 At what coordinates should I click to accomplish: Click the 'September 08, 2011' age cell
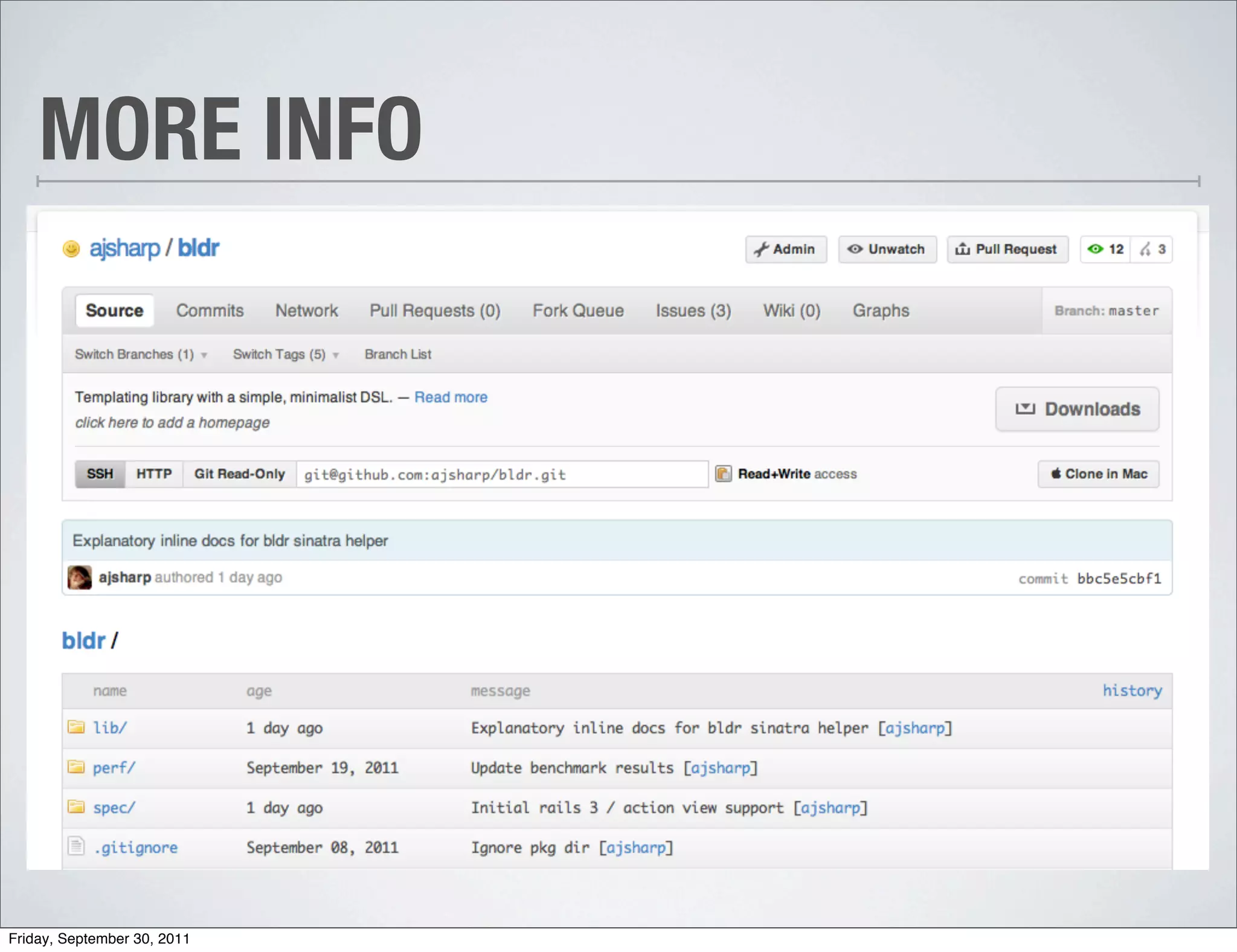pos(322,847)
